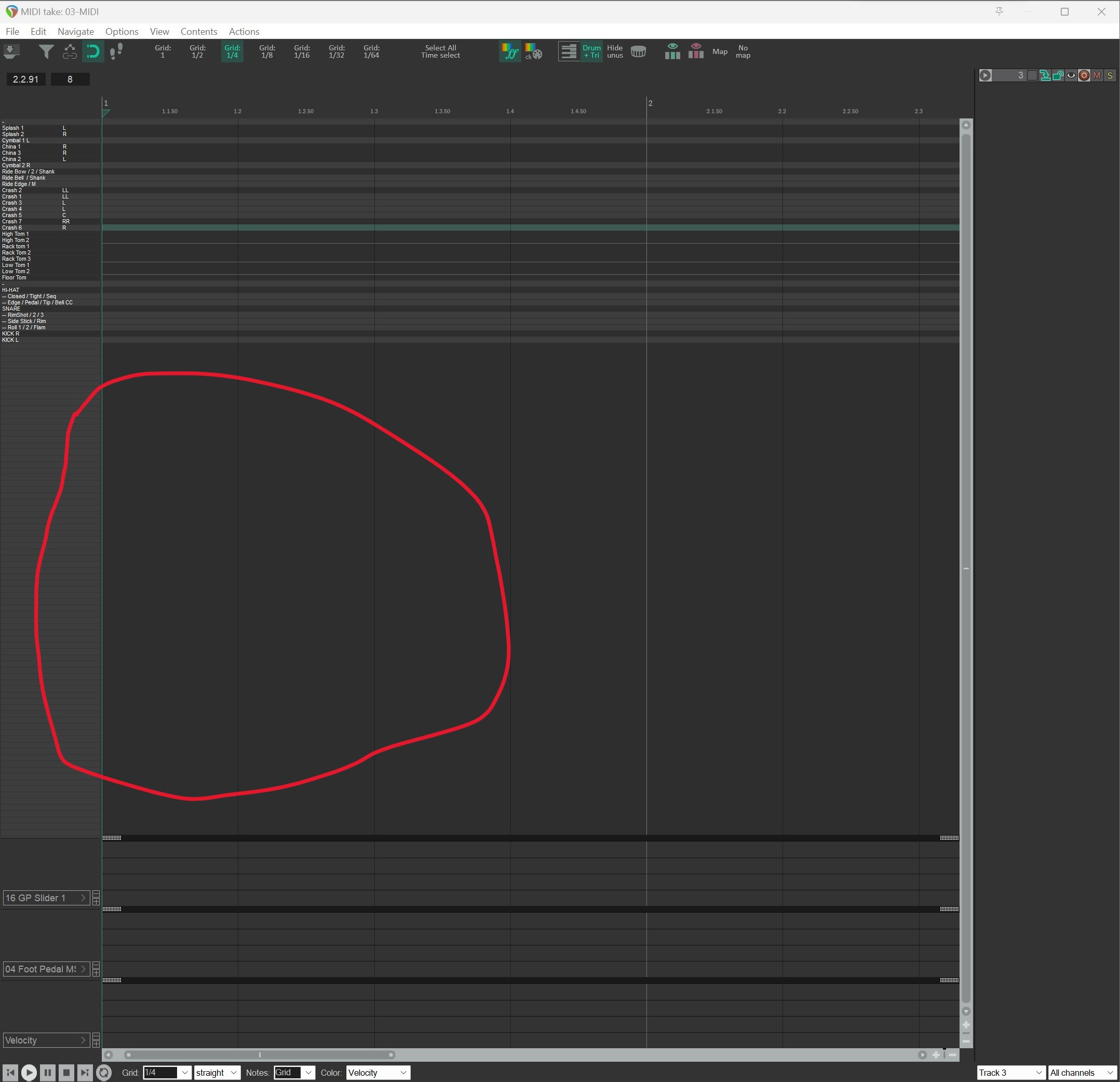Open the straight grid type dropdown
The height and width of the screenshot is (1082, 1120).
point(217,1072)
